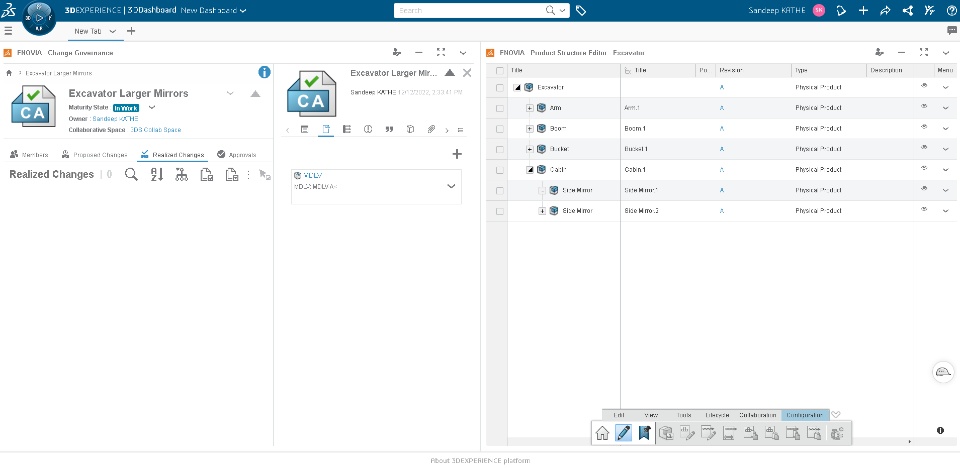Switch to Proposed Changes tab
This screenshot has width=960, height=468.
point(95,154)
